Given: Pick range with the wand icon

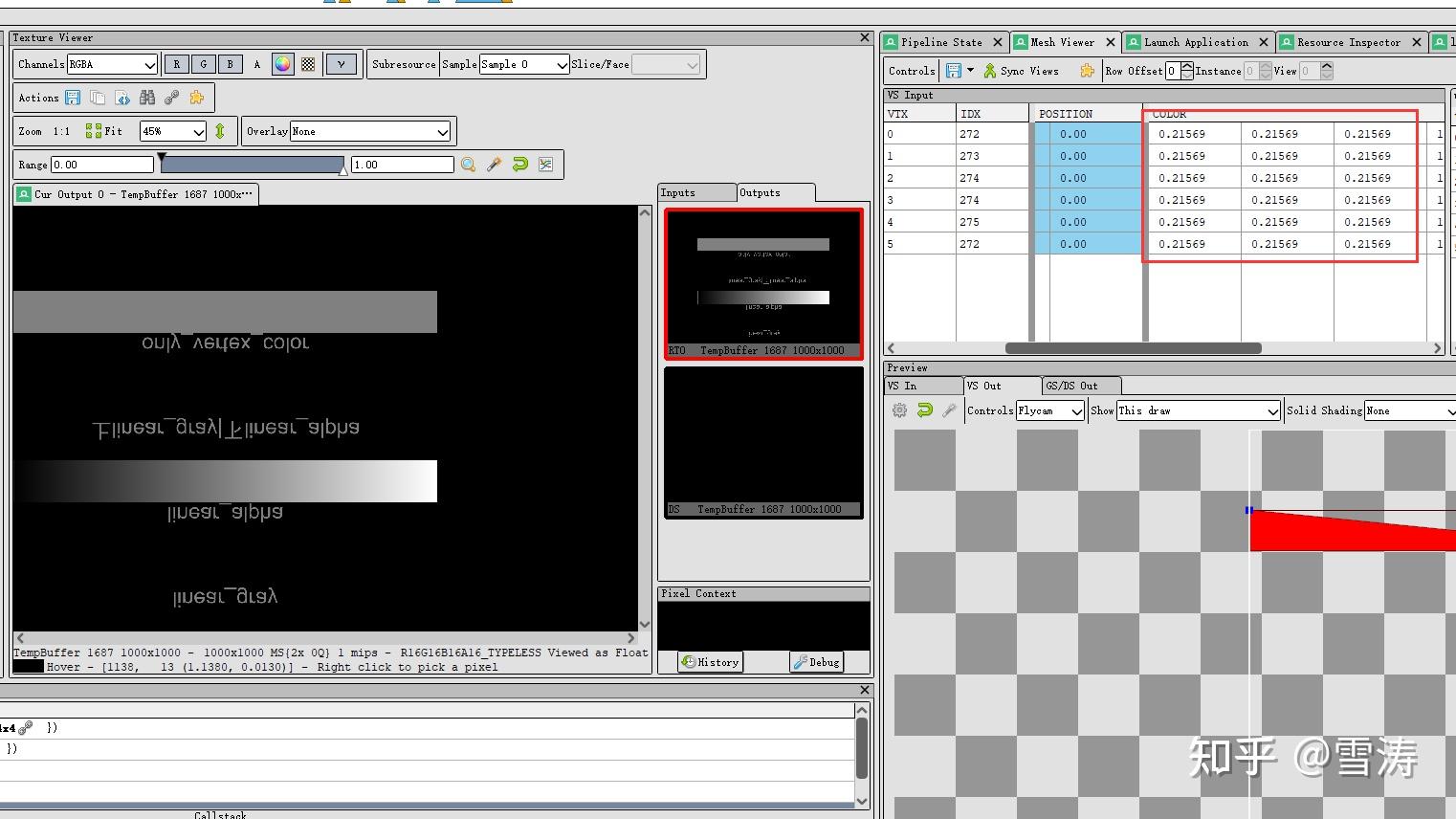Looking at the screenshot, I should click(494, 165).
